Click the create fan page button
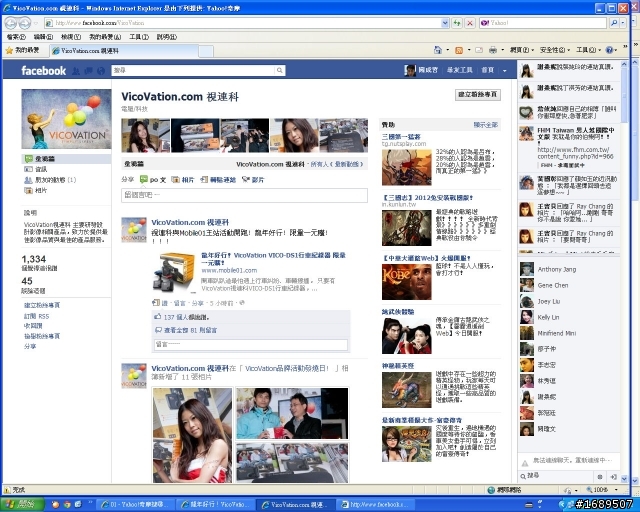The width and height of the screenshot is (640, 512). click(x=478, y=95)
